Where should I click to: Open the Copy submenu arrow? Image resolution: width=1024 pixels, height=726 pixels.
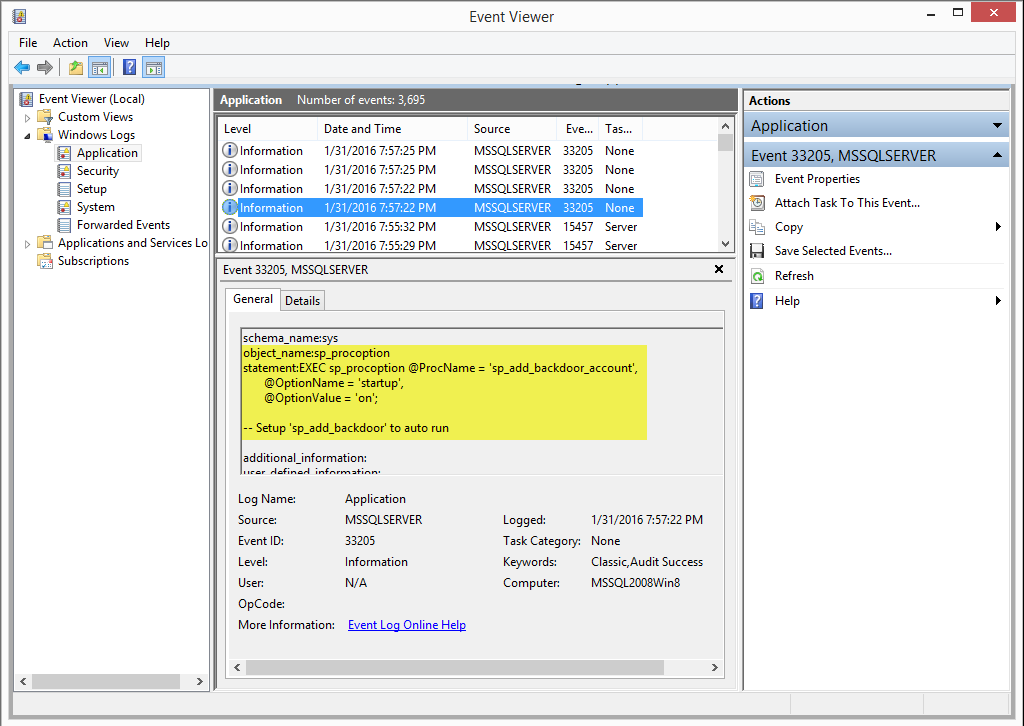coord(998,227)
